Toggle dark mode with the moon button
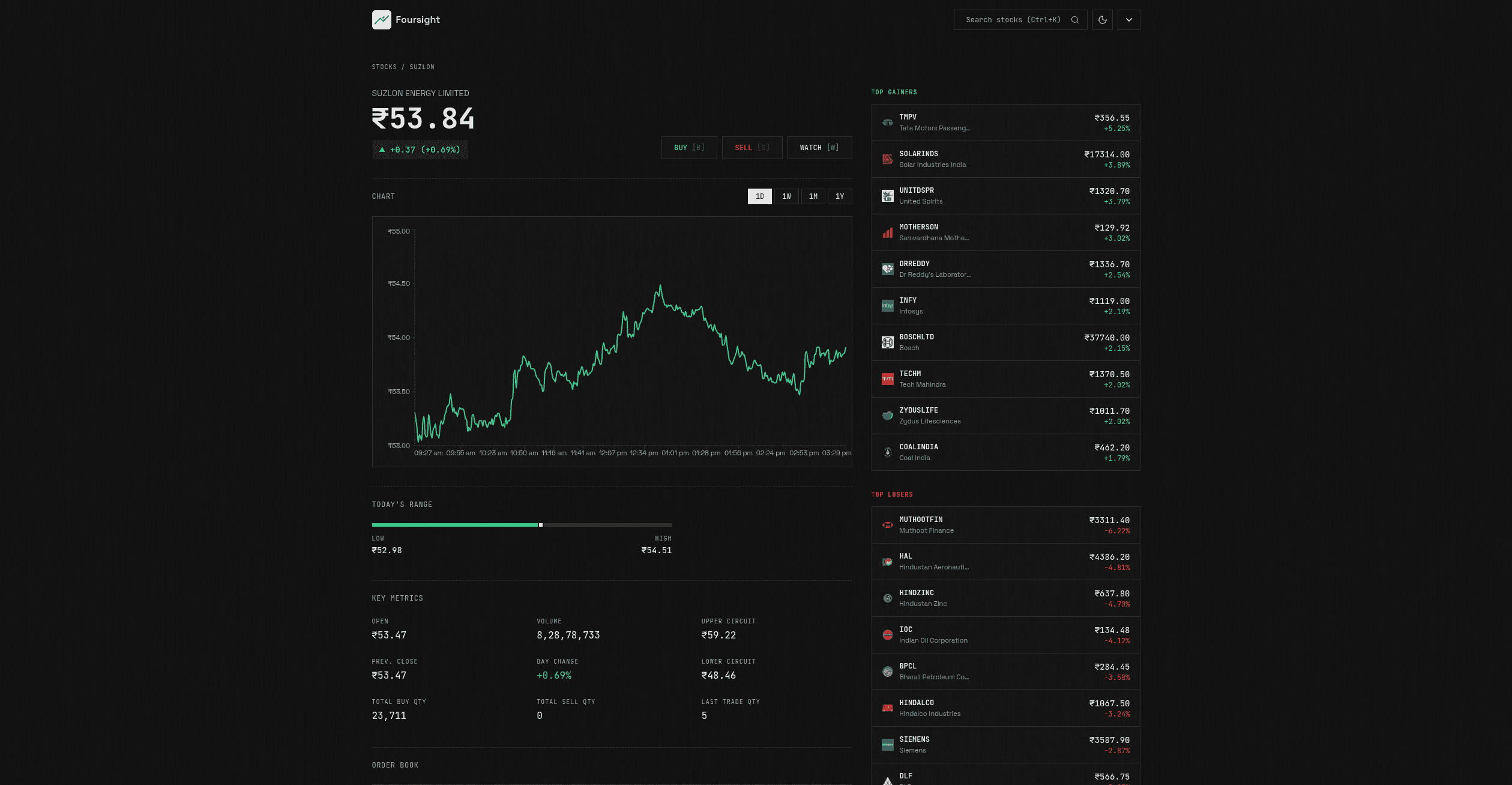Screen dimensions: 1512x785 click(1103, 20)
